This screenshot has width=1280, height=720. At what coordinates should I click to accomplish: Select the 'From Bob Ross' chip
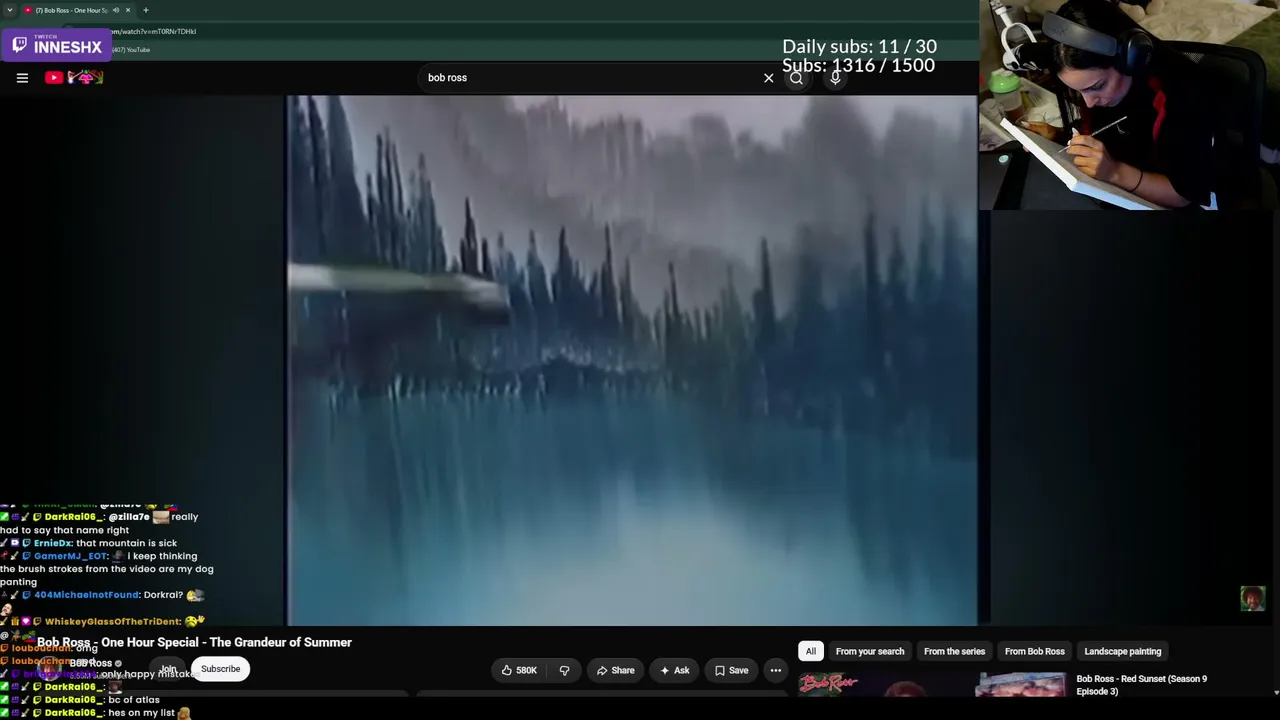point(1034,652)
